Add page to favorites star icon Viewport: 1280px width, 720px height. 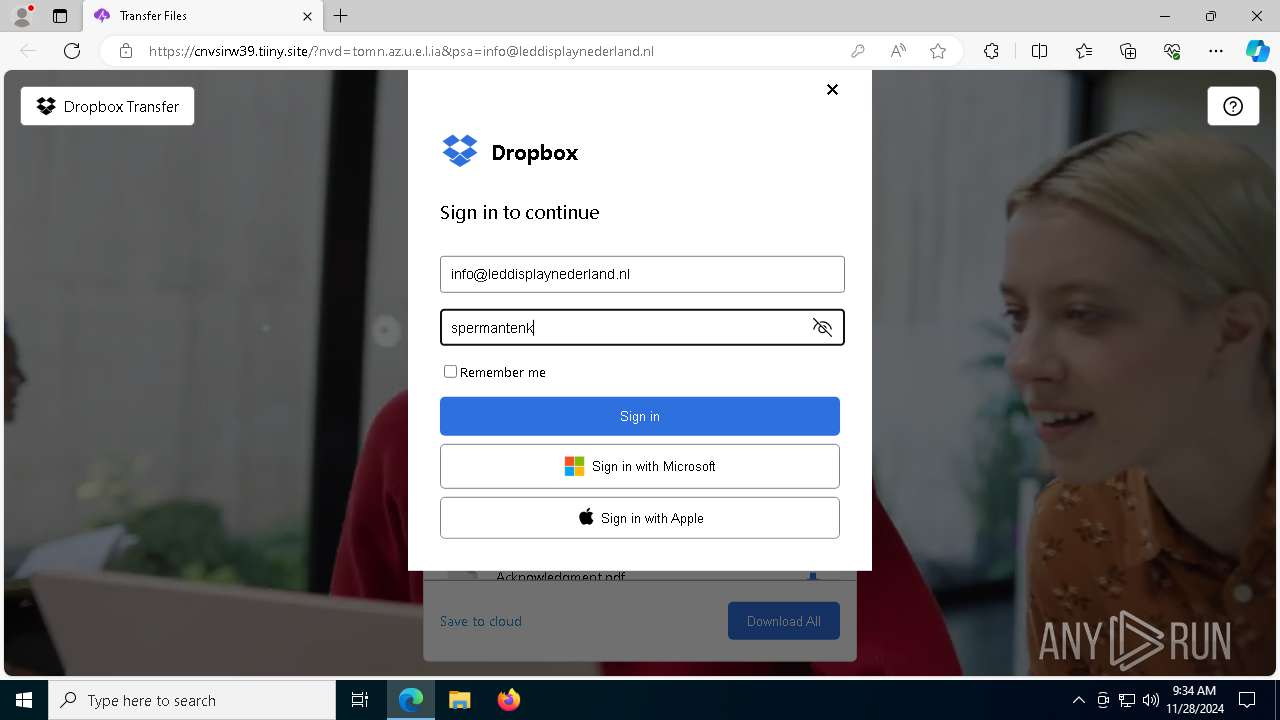click(938, 51)
